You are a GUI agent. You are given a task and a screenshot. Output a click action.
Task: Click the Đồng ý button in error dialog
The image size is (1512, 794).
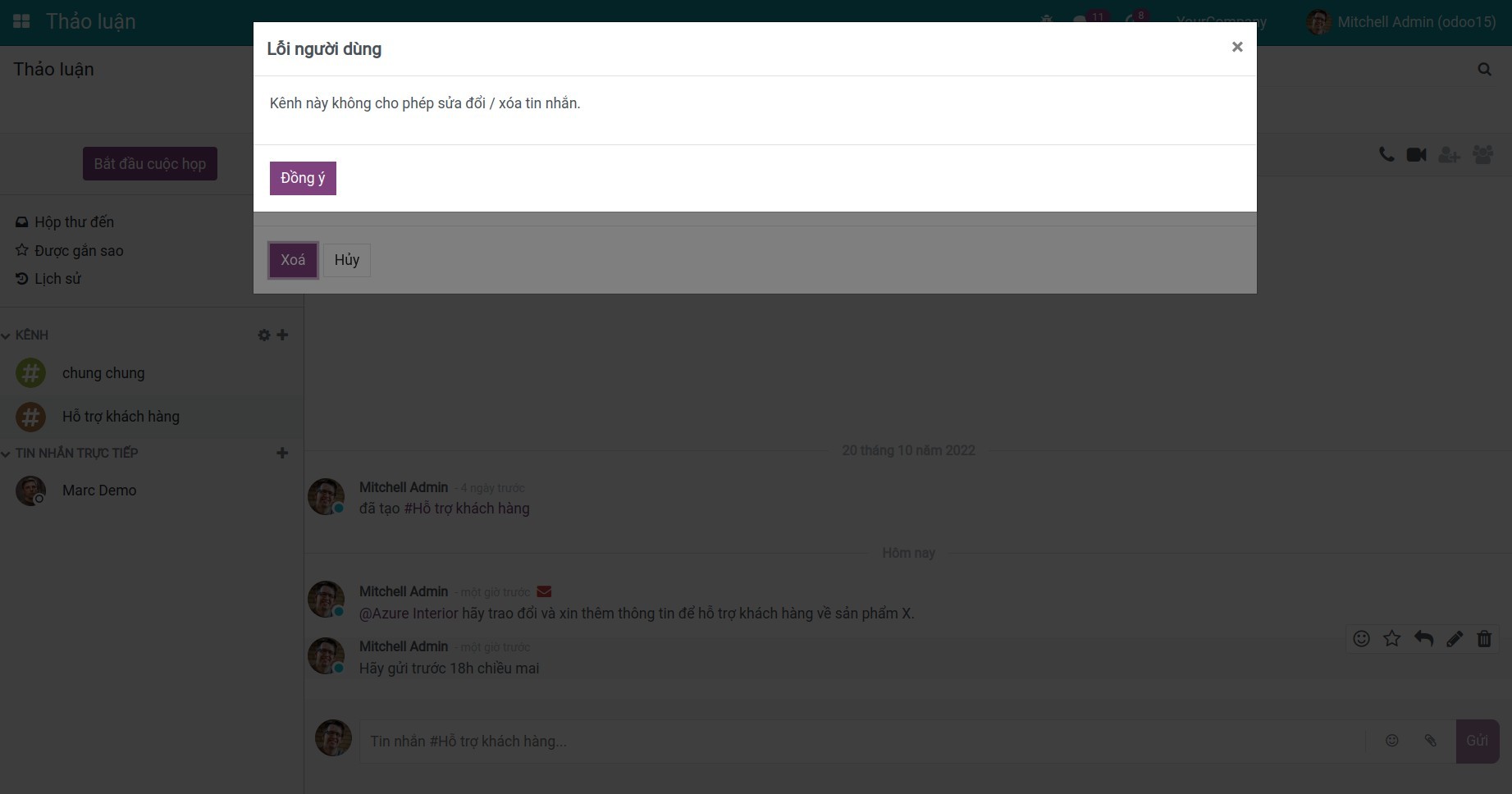(303, 178)
